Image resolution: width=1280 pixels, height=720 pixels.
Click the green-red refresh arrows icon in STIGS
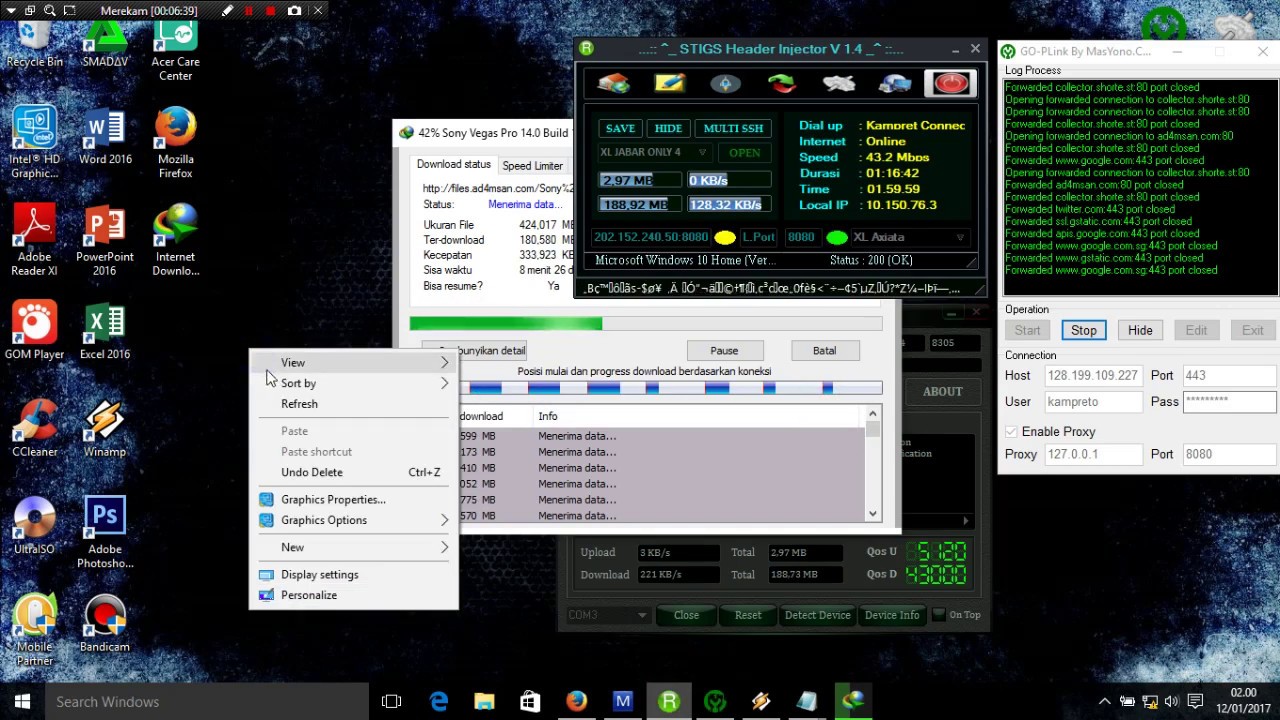[782, 83]
